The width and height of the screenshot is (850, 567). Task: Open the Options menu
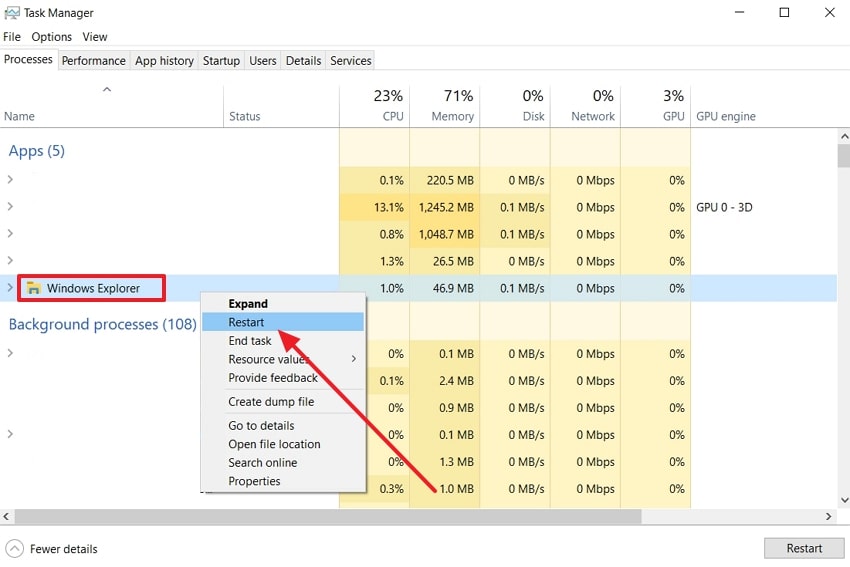click(x=51, y=37)
